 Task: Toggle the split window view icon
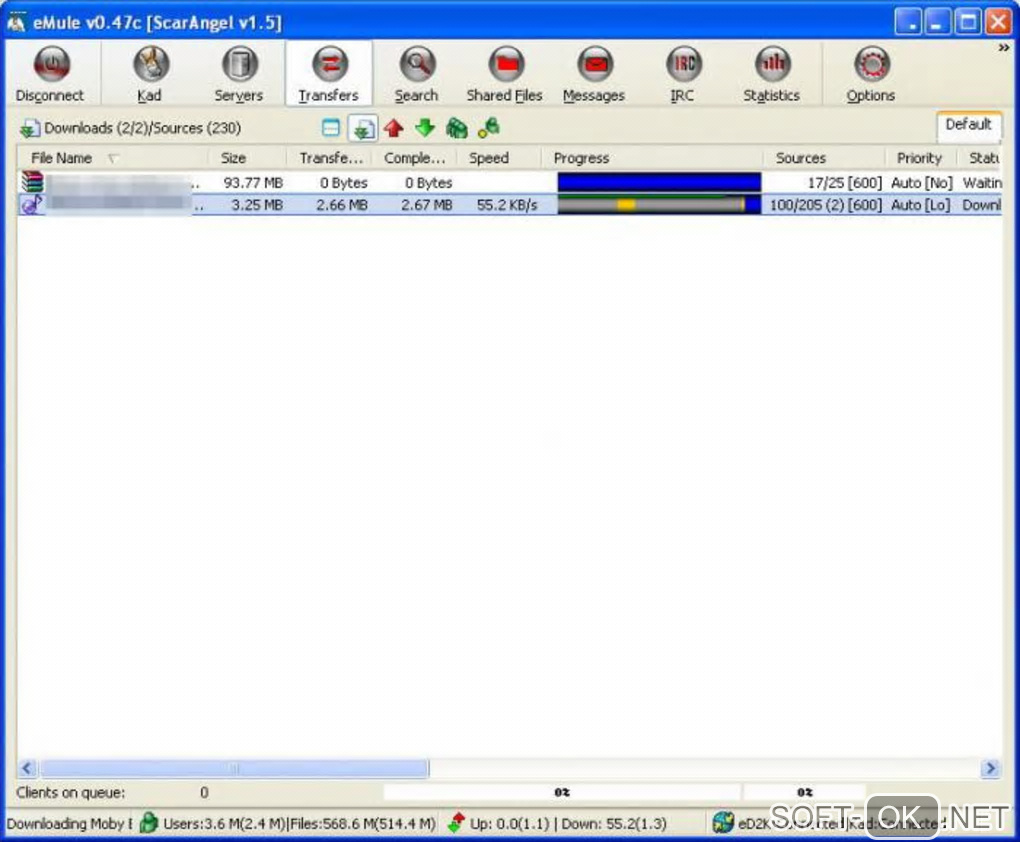331,128
